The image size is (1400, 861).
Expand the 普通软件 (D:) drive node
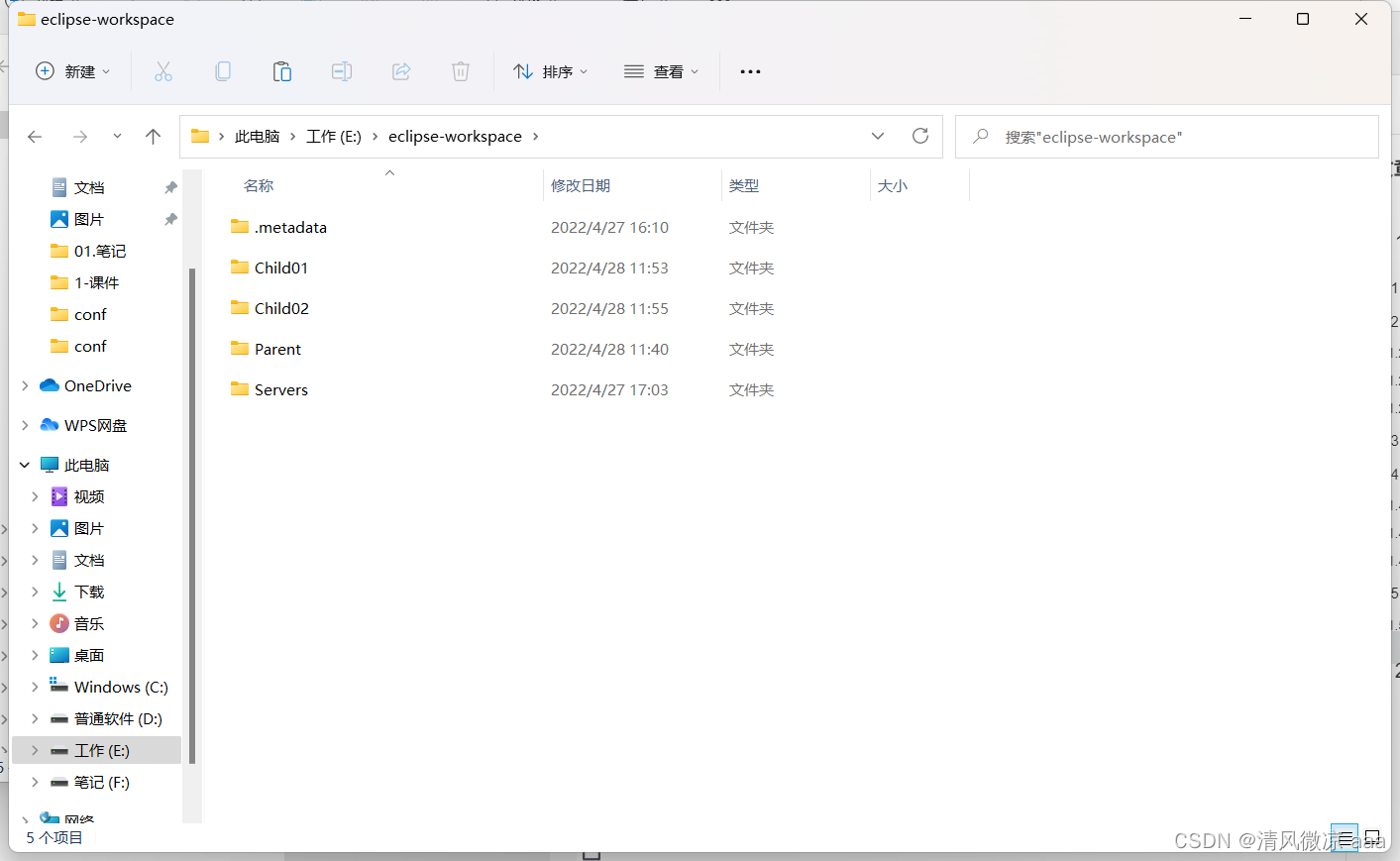click(35, 718)
